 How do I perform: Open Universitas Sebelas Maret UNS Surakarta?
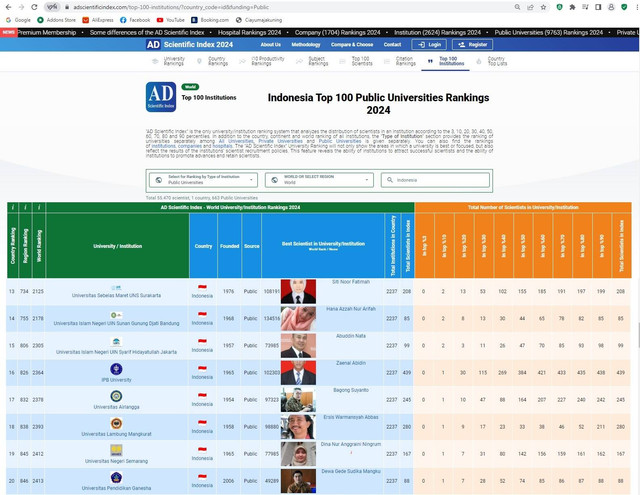[x=116, y=295]
